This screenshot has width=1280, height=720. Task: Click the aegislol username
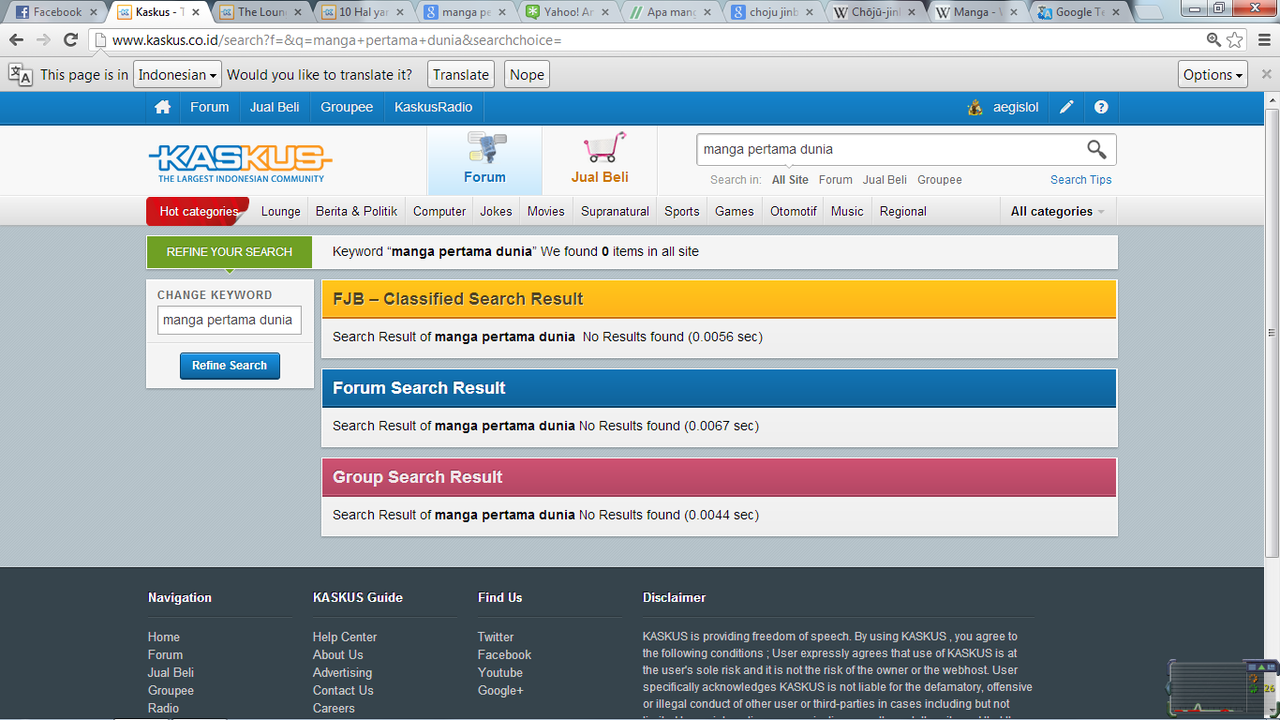pos(1016,107)
